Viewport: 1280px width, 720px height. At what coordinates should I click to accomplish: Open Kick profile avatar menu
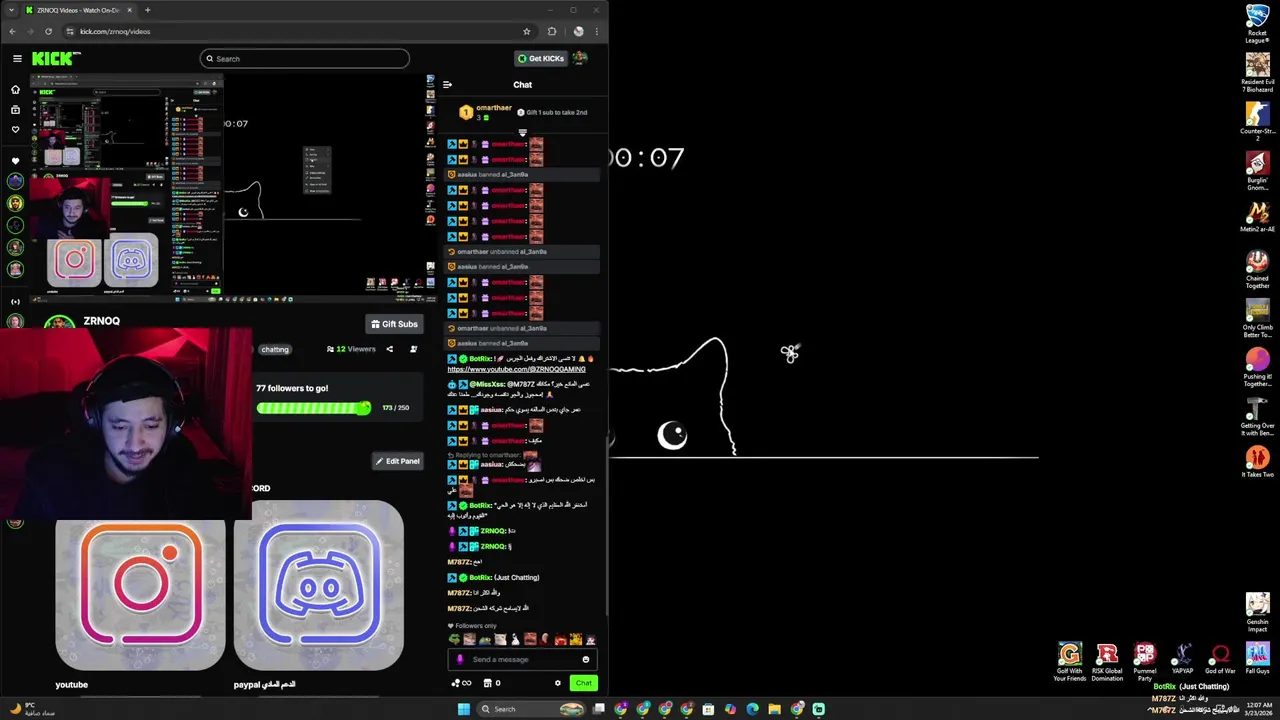coord(580,58)
